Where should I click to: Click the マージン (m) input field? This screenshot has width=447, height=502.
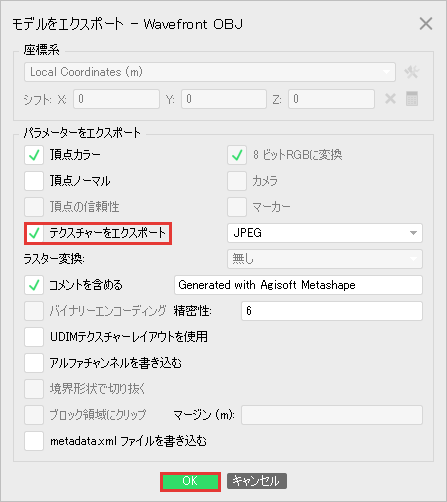[332, 415]
